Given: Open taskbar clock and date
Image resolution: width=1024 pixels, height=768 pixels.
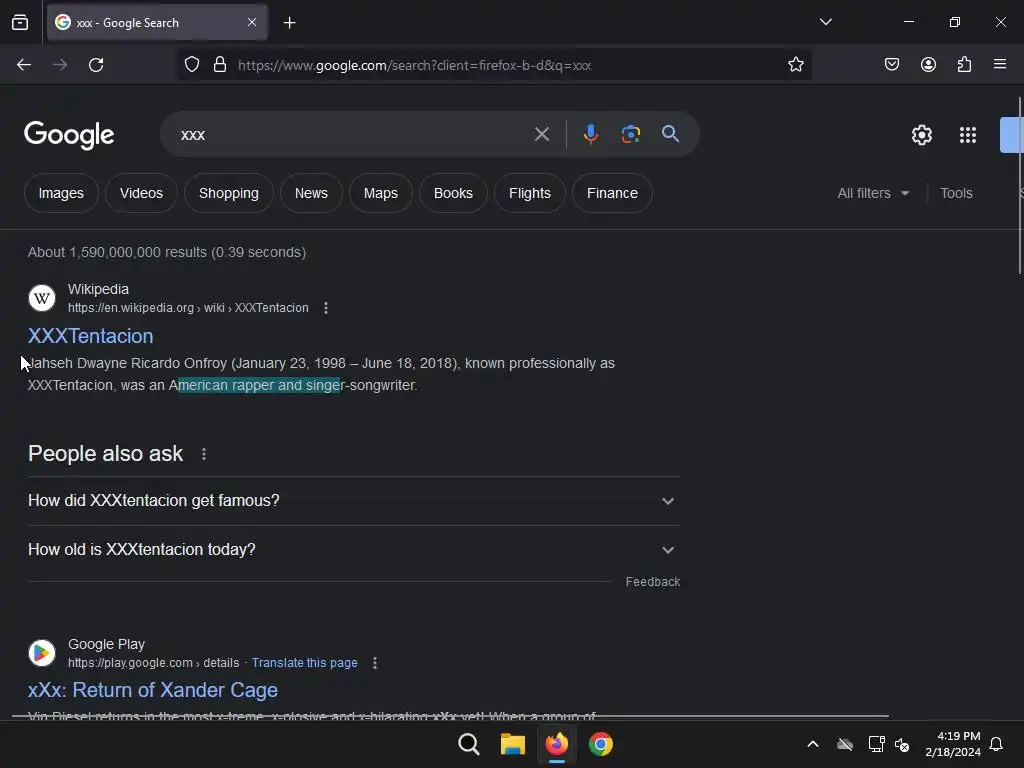Looking at the screenshot, I should (953, 744).
